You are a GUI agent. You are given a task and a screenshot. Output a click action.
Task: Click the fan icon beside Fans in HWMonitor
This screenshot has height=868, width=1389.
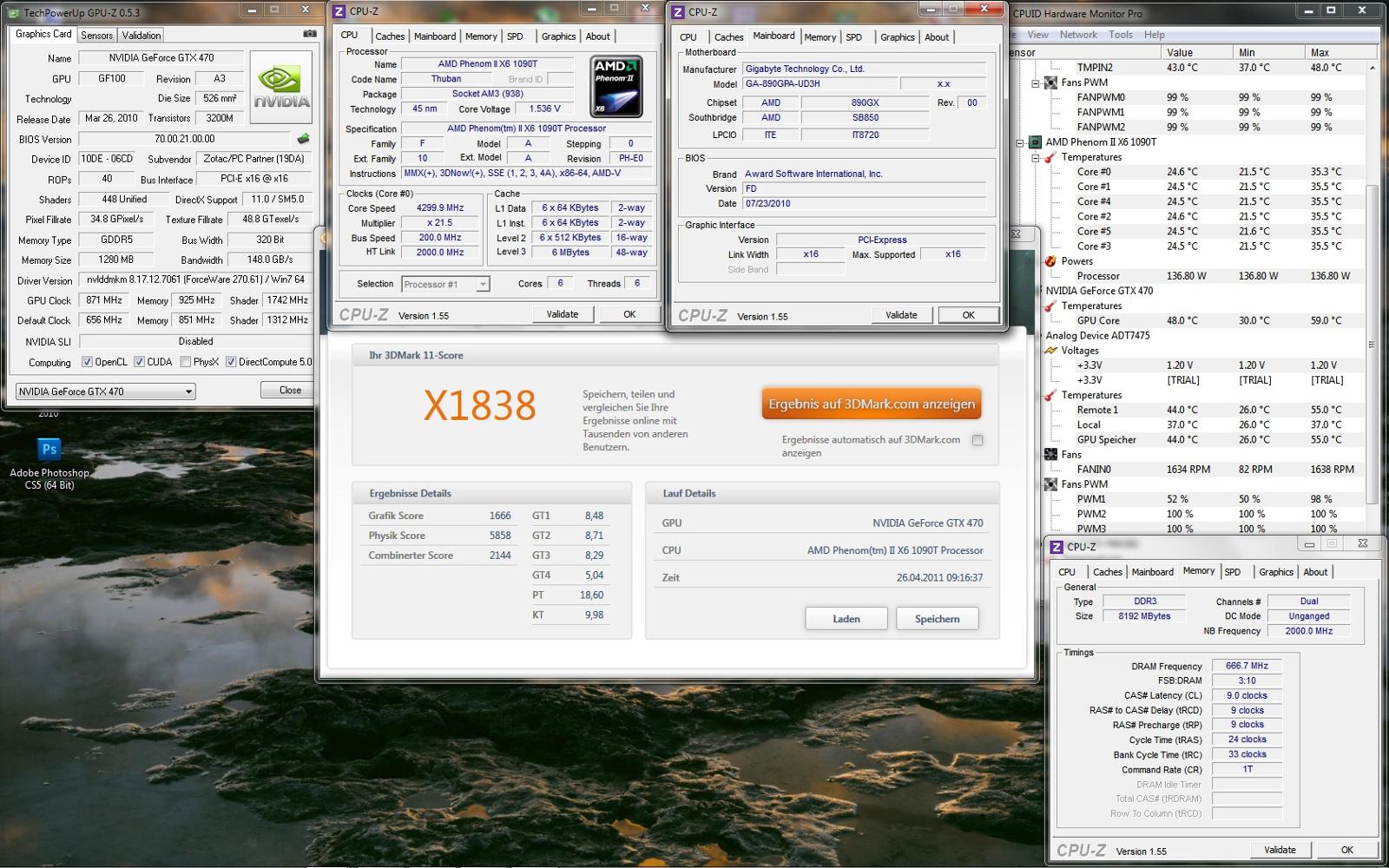[x=1050, y=454]
